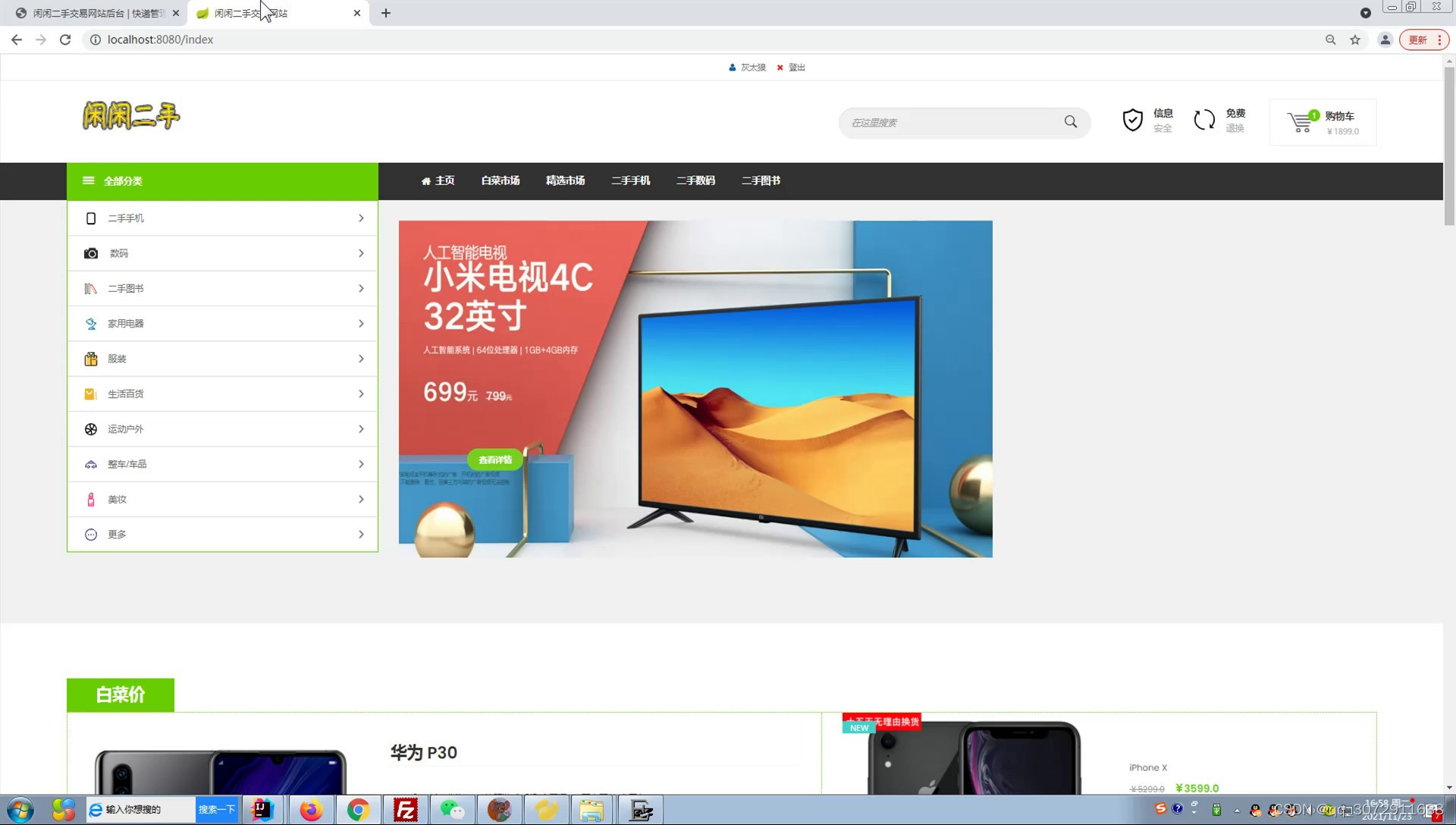The height and width of the screenshot is (825, 1456).
Task: Expand the 生活百货 category chevron
Action: click(x=361, y=394)
